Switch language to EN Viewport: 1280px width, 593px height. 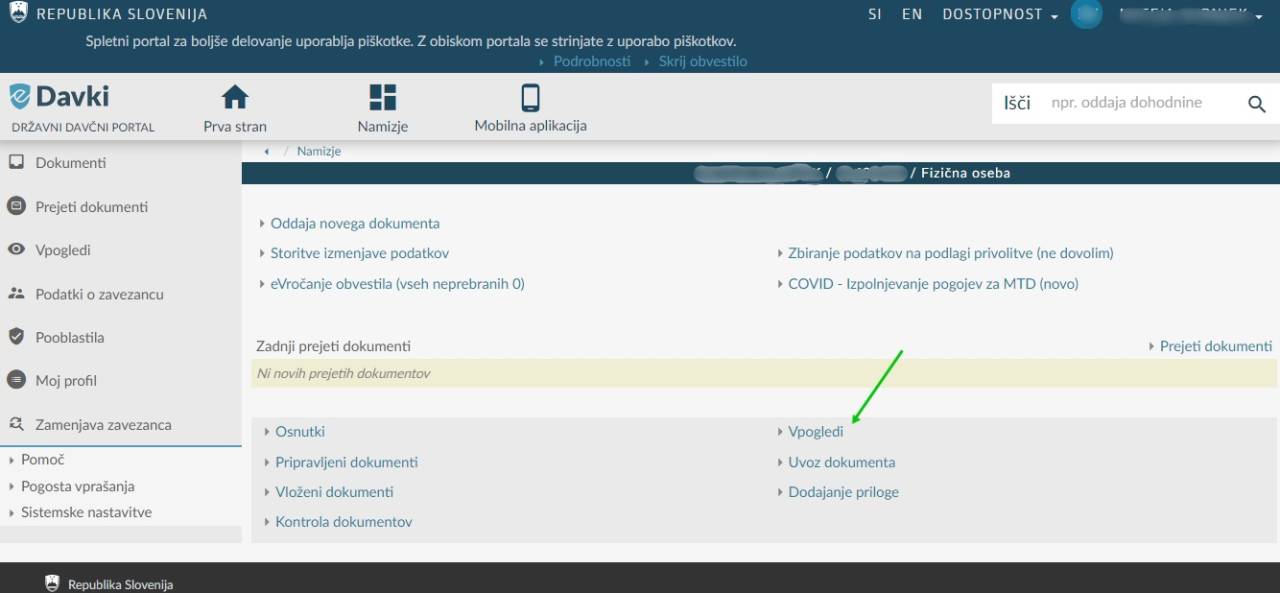pyautogui.click(x=911, y=15)
